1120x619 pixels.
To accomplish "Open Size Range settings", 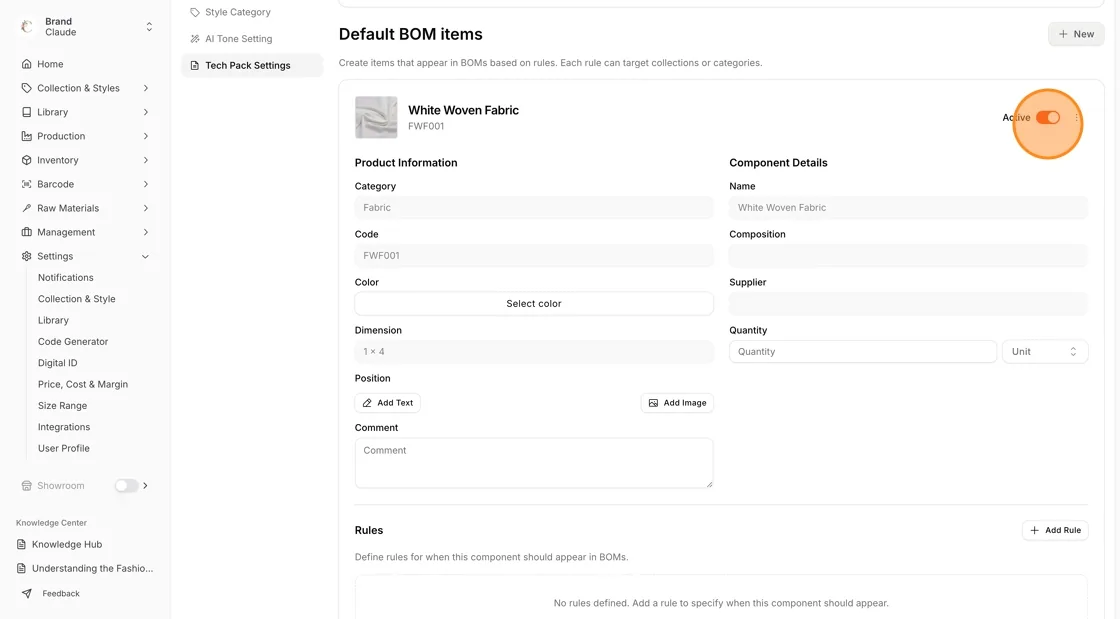I will click(62, 406).
